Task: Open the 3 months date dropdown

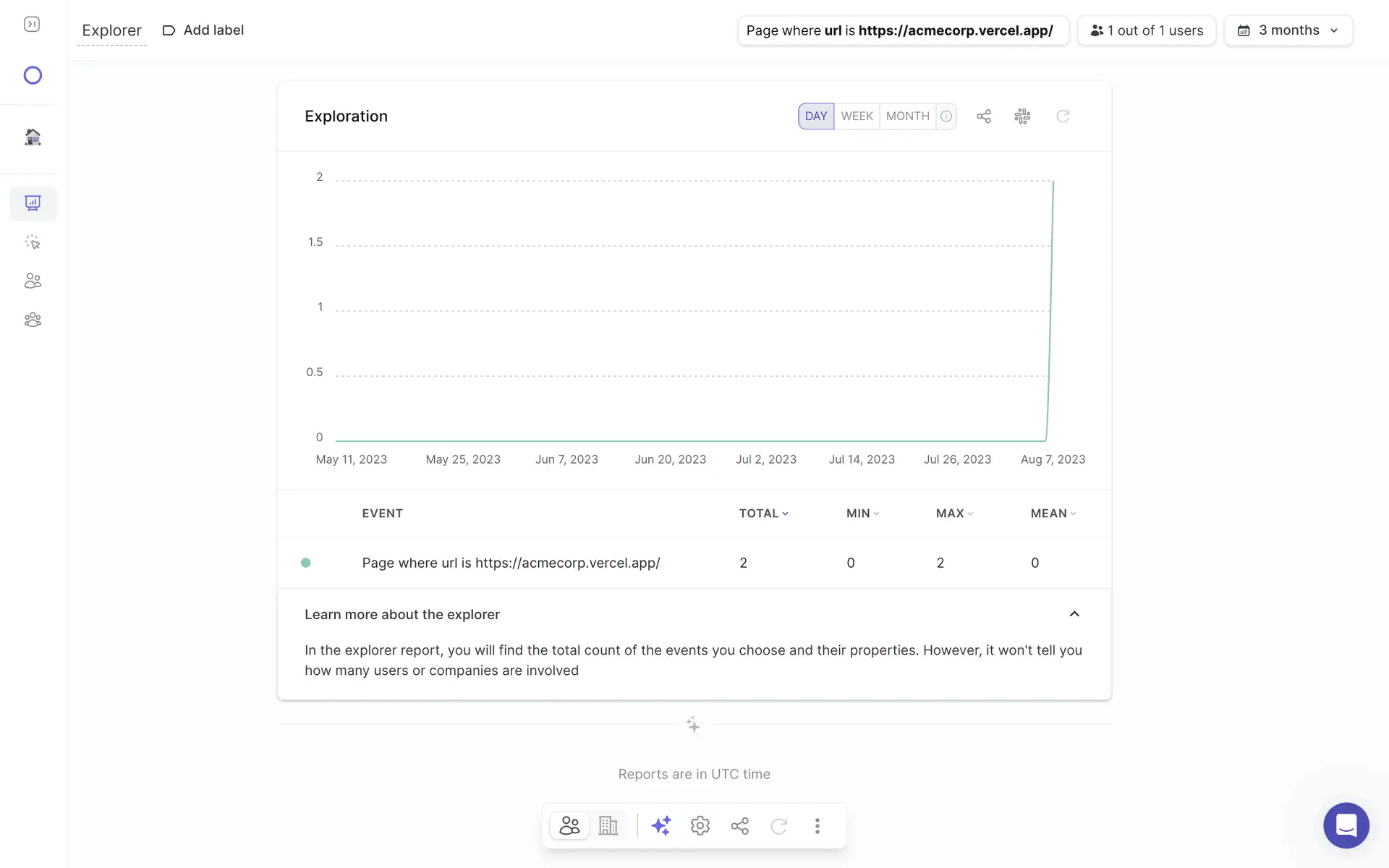Action: coord(1288,30)
